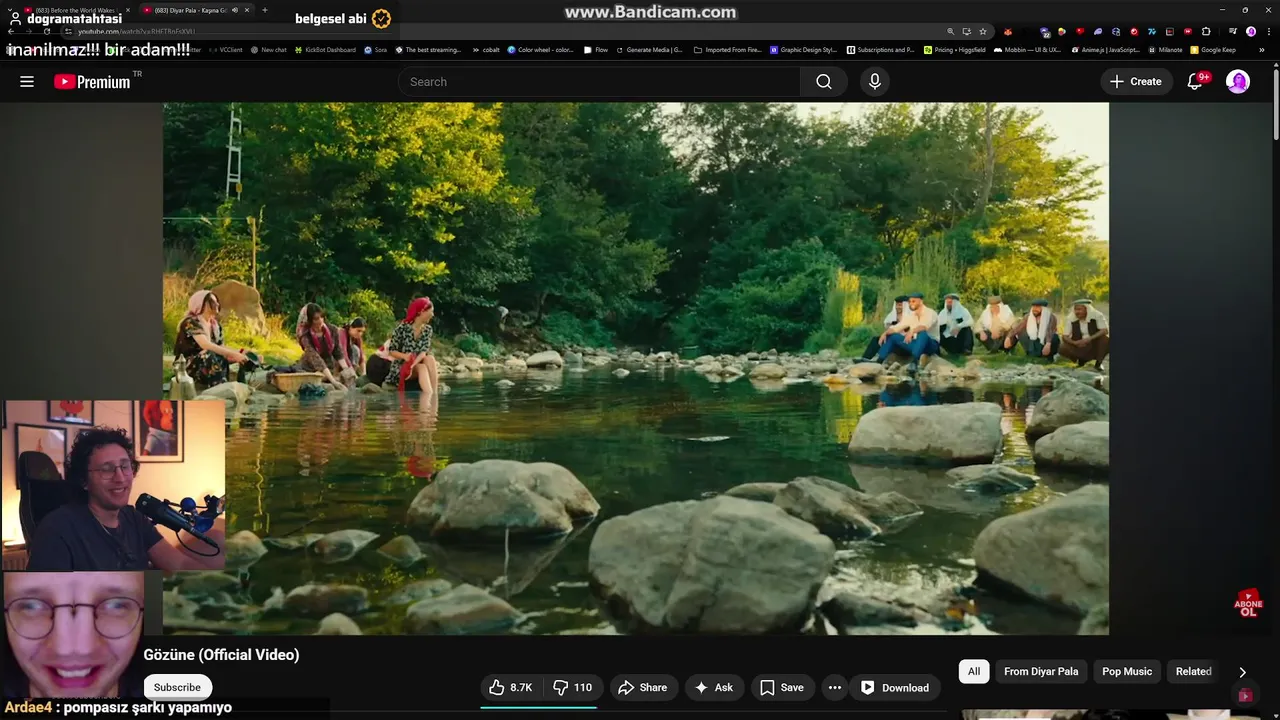Click the search magnifier button
The width and height of the screenshot is (1280, 720).
tap(823, 82)
